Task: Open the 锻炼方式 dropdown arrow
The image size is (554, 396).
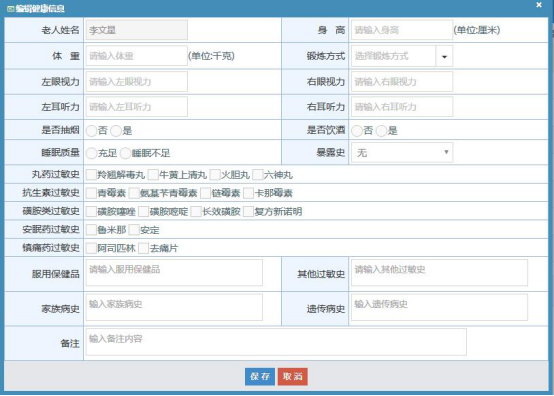Action: pyautogui.click(x=444, y=56)
